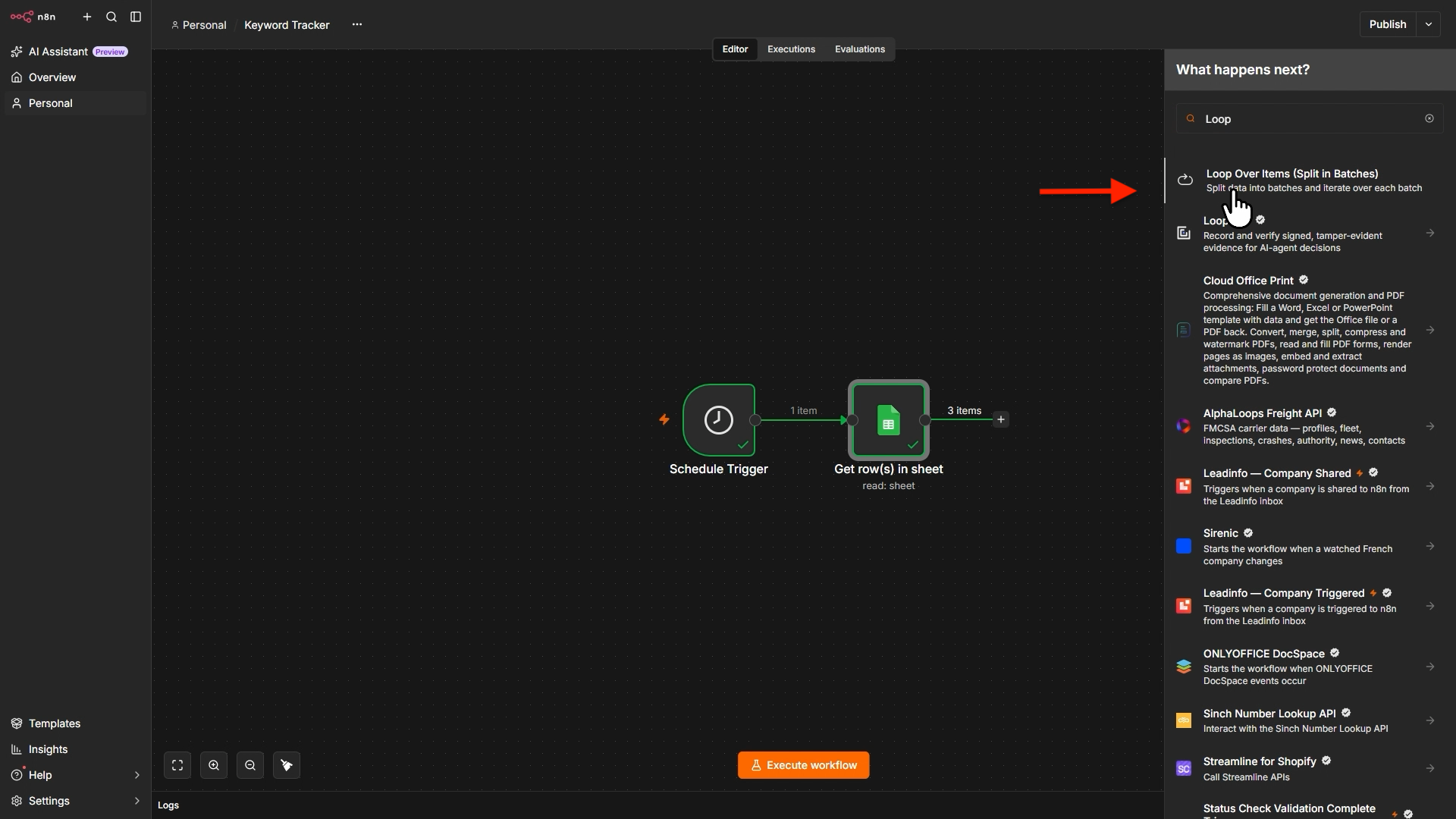Expand arrow on ONLYOFFICE DocSpace row

pos(1430,667)
